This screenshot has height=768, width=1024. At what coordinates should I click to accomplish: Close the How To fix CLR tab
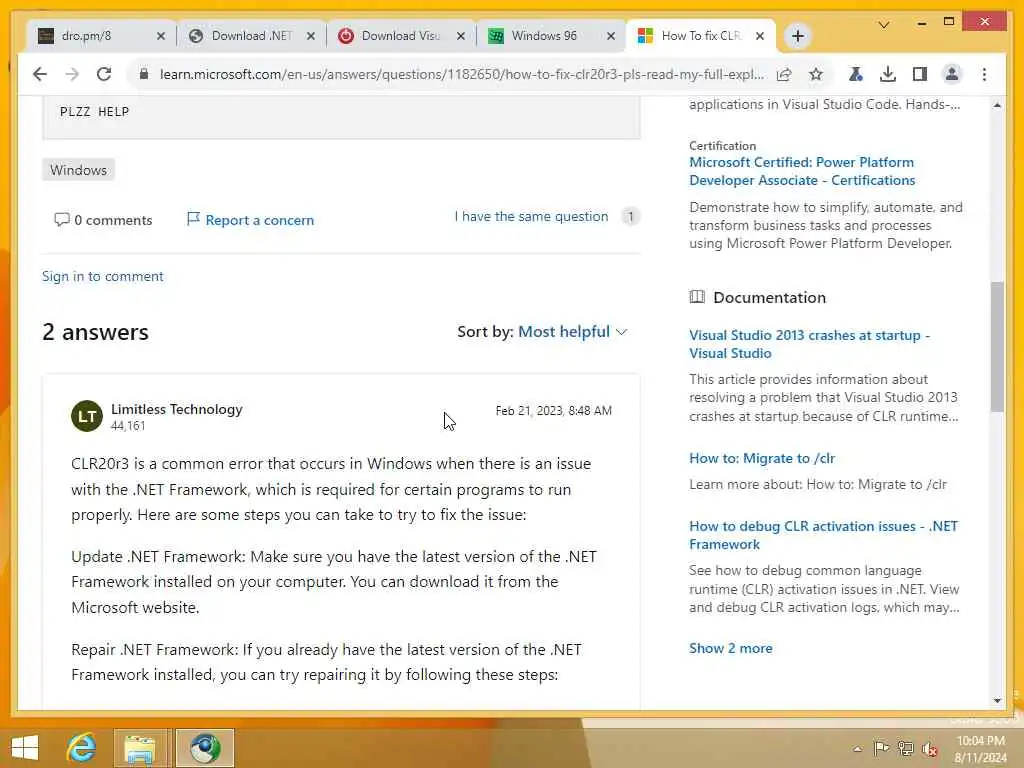[x=760, y=37]
